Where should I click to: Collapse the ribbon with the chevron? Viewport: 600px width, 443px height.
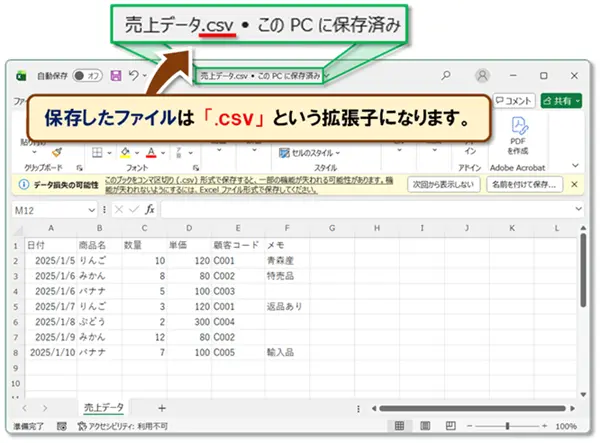tap(575, 165)
